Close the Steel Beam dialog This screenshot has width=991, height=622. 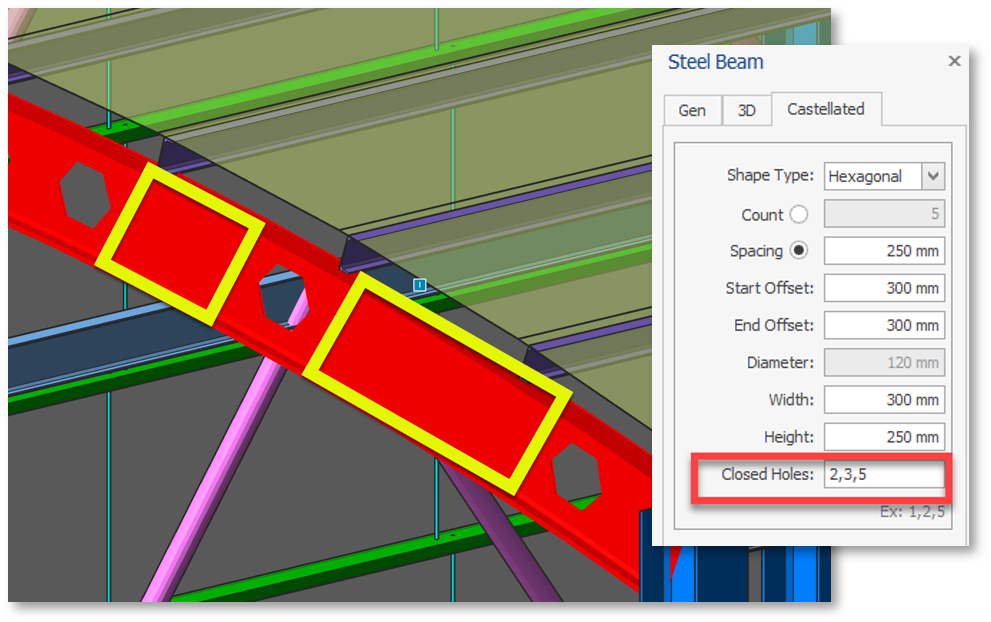point(954,62)
